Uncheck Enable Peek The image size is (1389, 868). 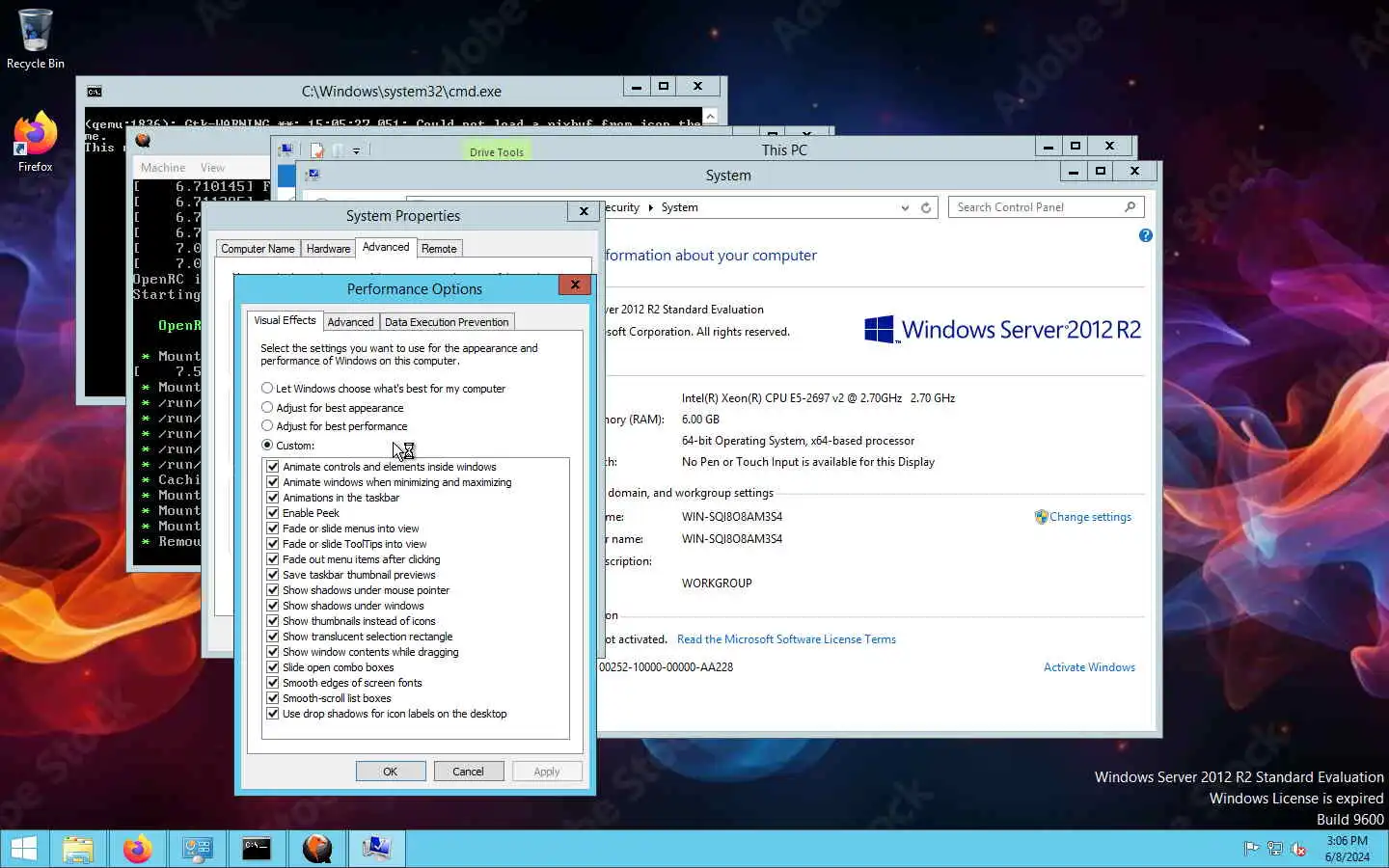[273, 513]
